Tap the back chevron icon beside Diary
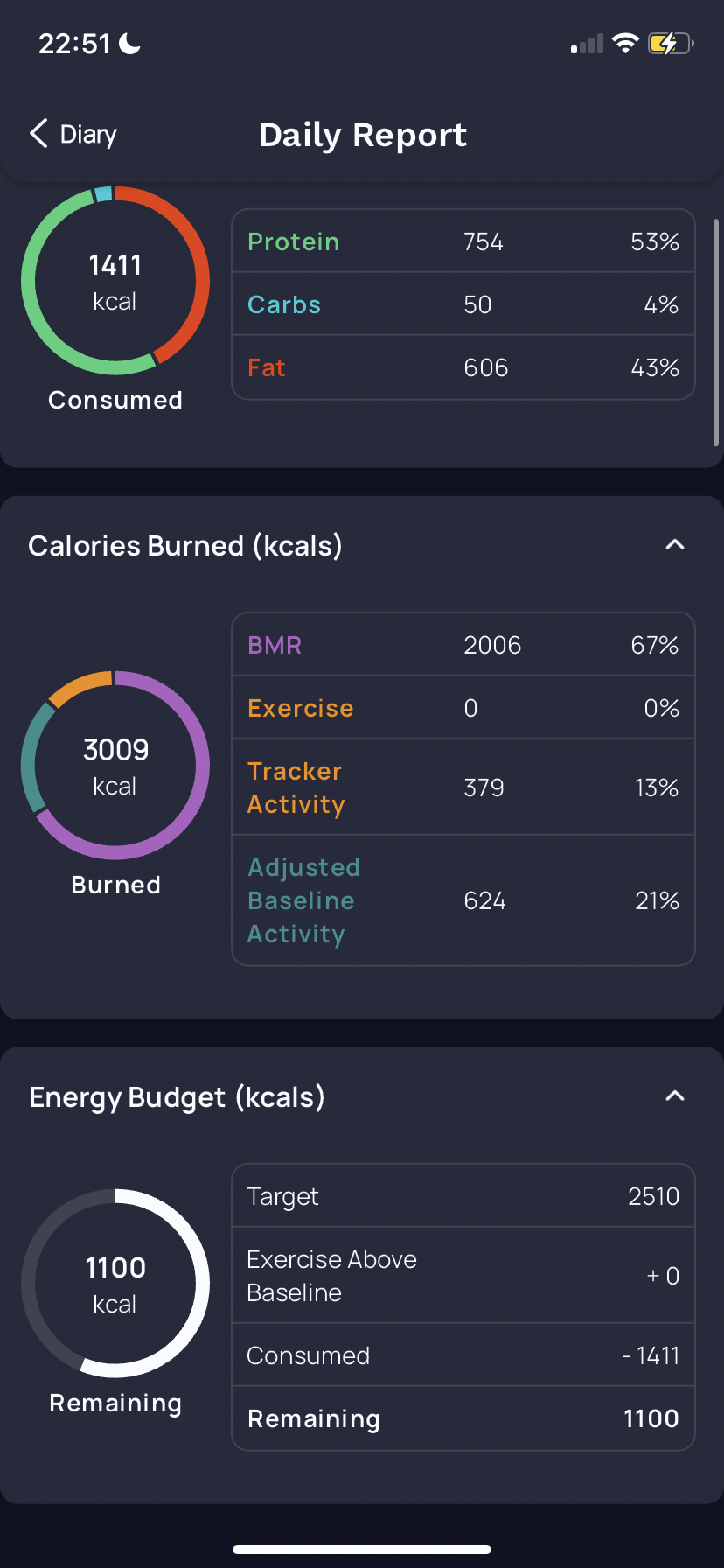 [x=38, y=134]
